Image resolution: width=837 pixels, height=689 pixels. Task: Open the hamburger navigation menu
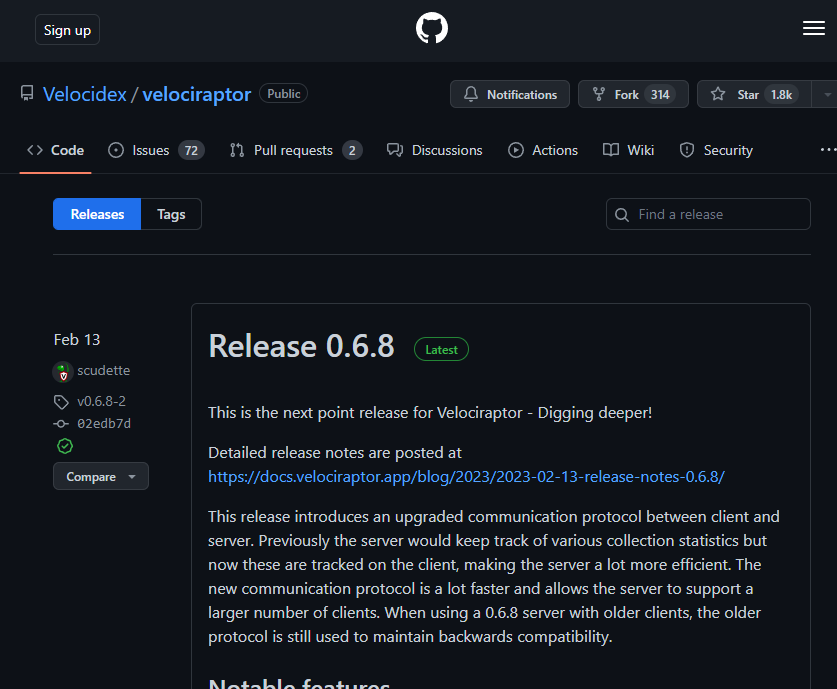(x=814, y=28)
